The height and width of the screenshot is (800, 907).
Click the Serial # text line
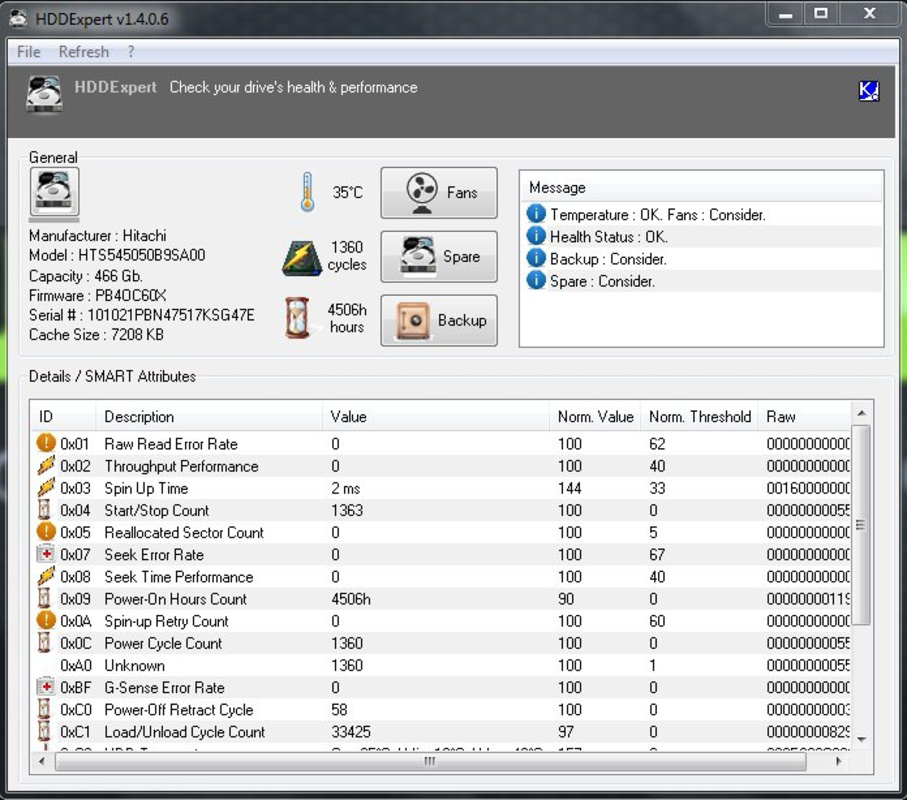[142, 315]
